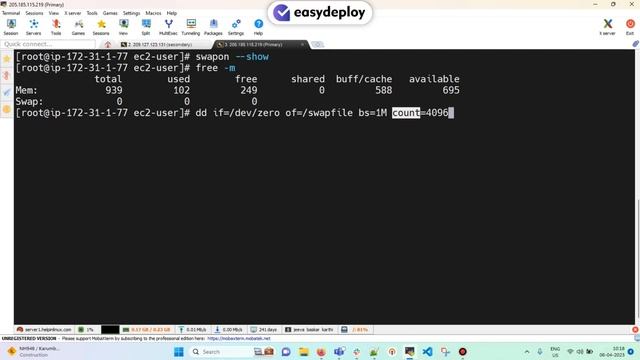Click the '241 days' uptime status entry
640x360 pixels.
click(264, 329)
